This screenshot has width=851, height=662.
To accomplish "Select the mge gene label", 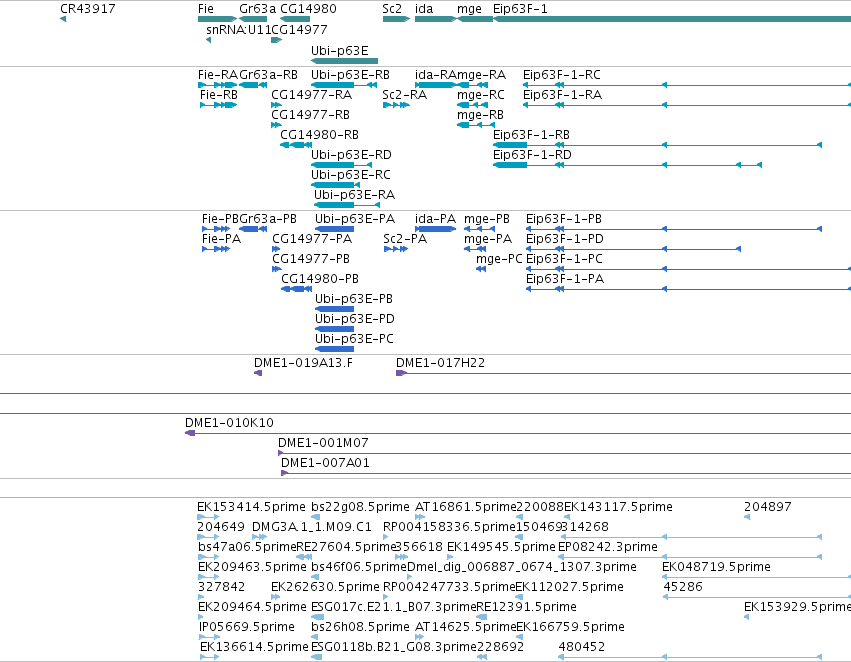I will click(x=469, y=9).
